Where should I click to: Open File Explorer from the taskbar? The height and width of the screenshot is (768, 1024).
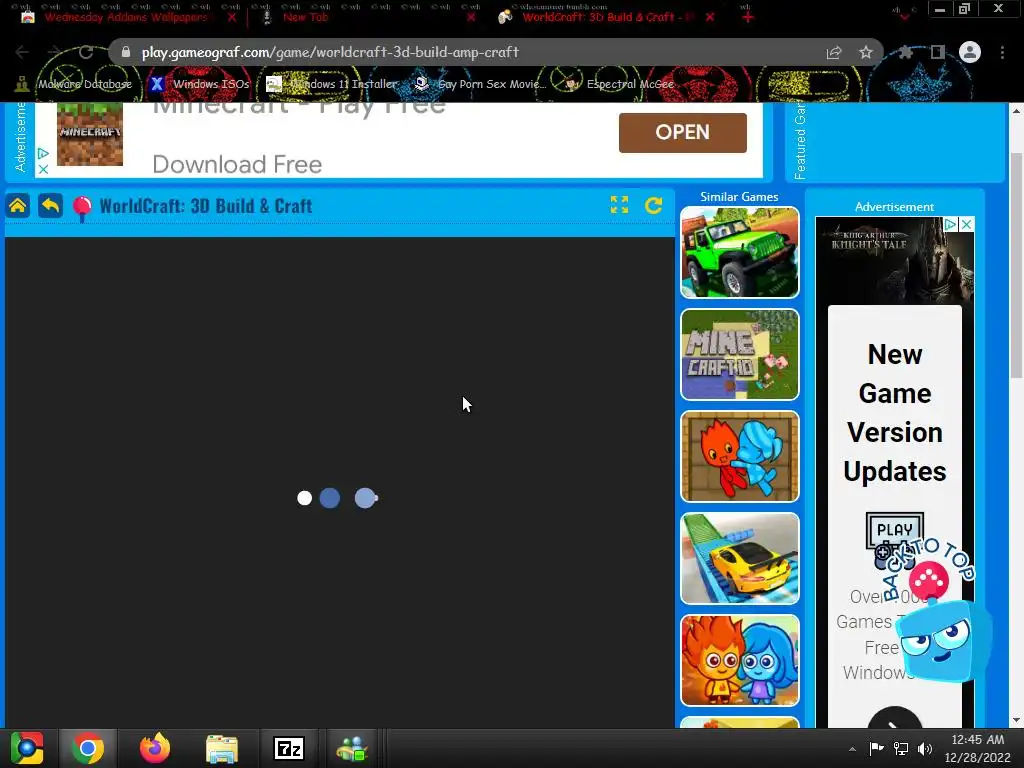coord(222,748)
